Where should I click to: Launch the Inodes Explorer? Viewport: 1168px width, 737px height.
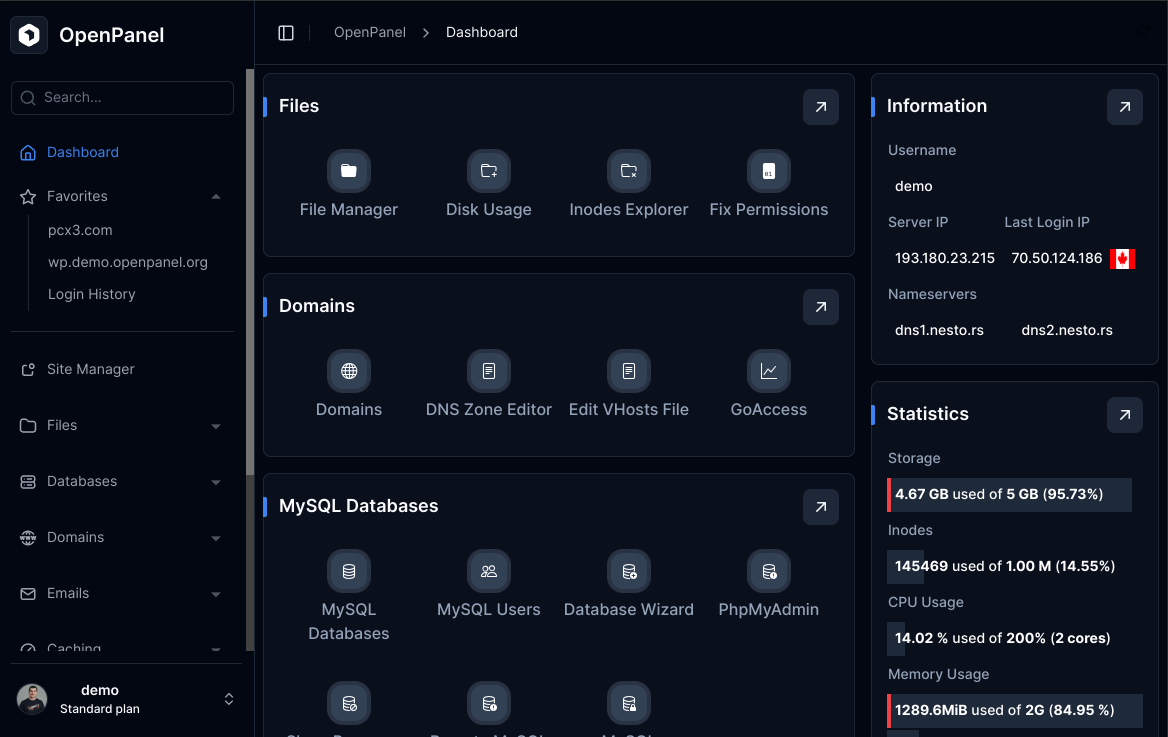629,171
